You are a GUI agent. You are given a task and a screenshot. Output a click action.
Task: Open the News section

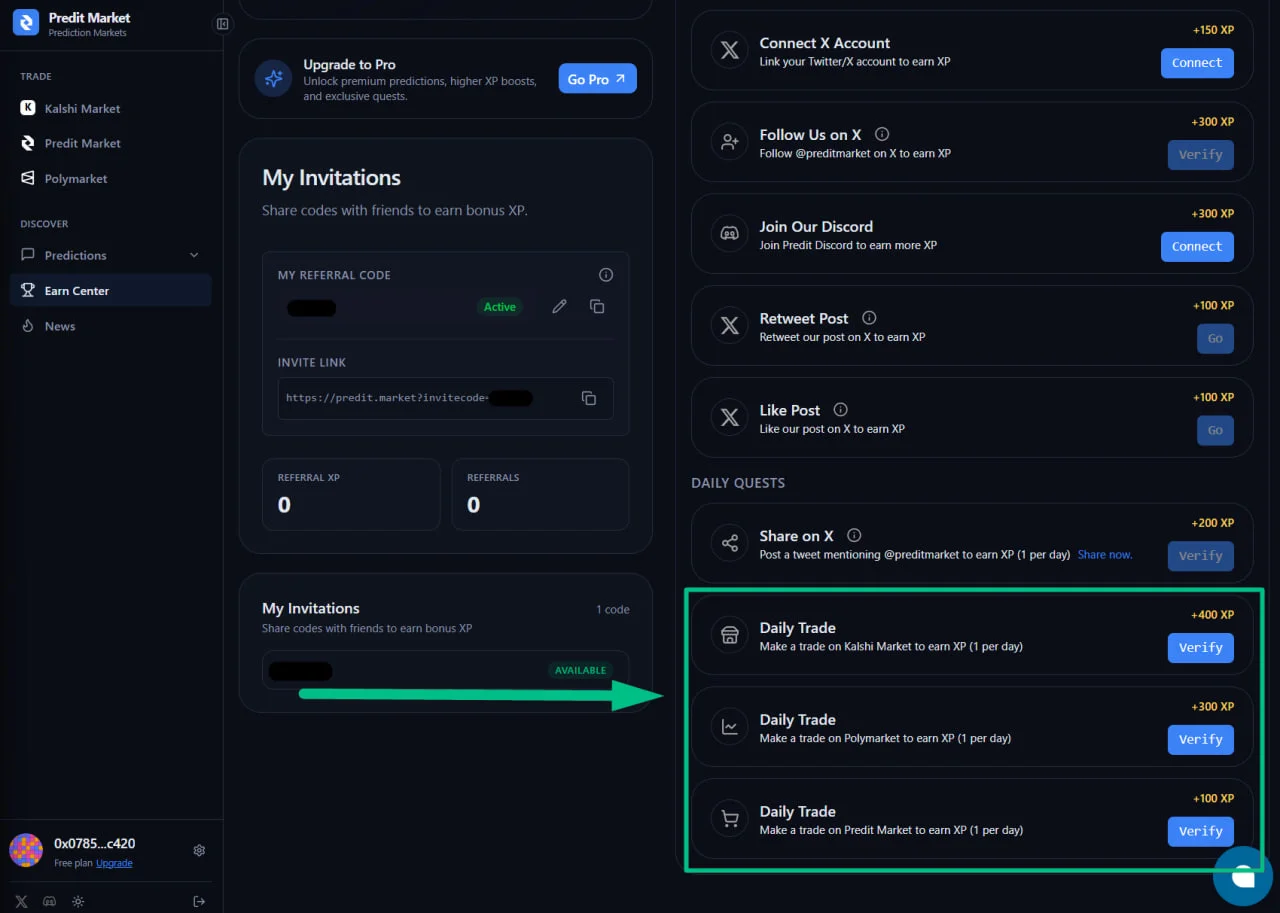(111, 326)
